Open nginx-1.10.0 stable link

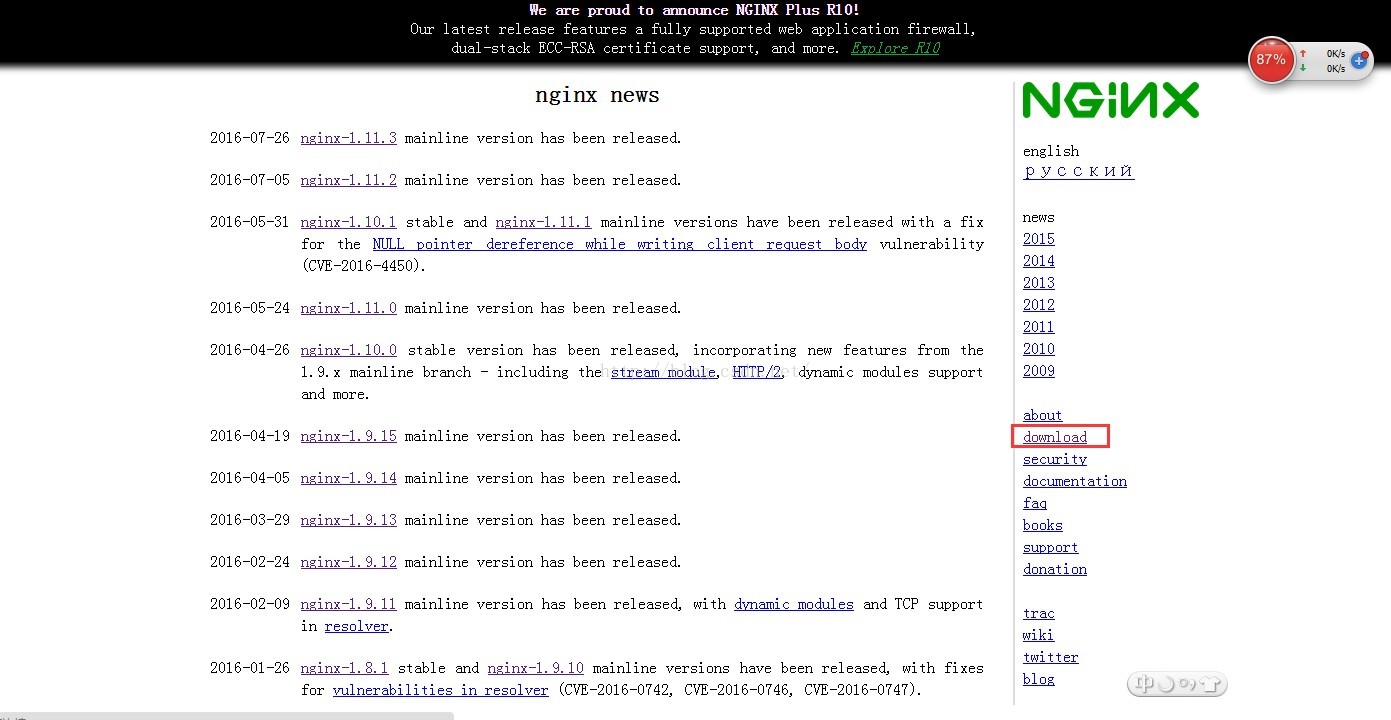coord(348,350)
